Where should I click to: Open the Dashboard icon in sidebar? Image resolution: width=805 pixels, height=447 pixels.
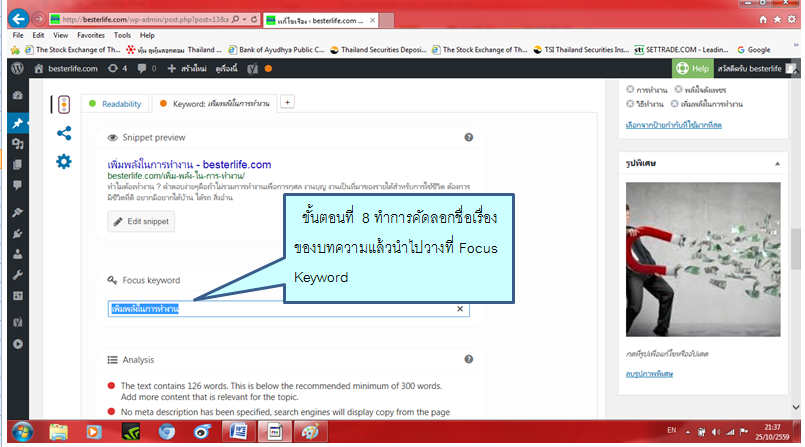18,95
